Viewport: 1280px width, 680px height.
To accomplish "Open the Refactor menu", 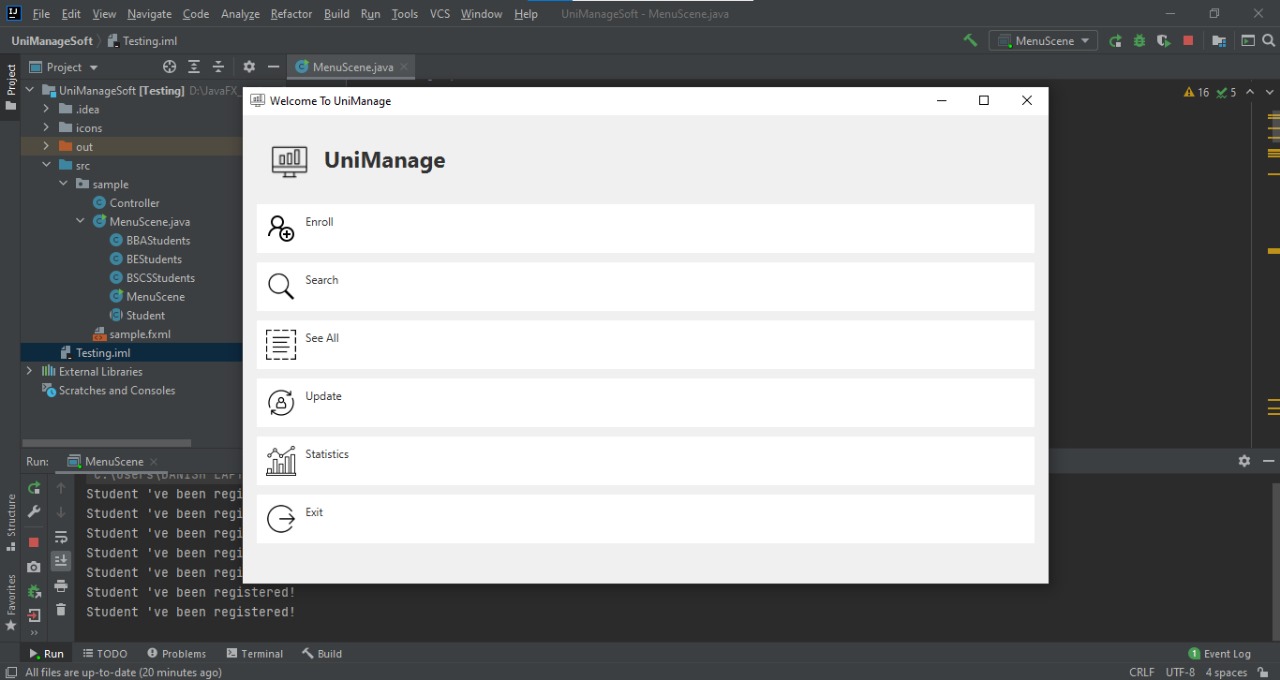I will pyautogui.click(x=291, y=14).
